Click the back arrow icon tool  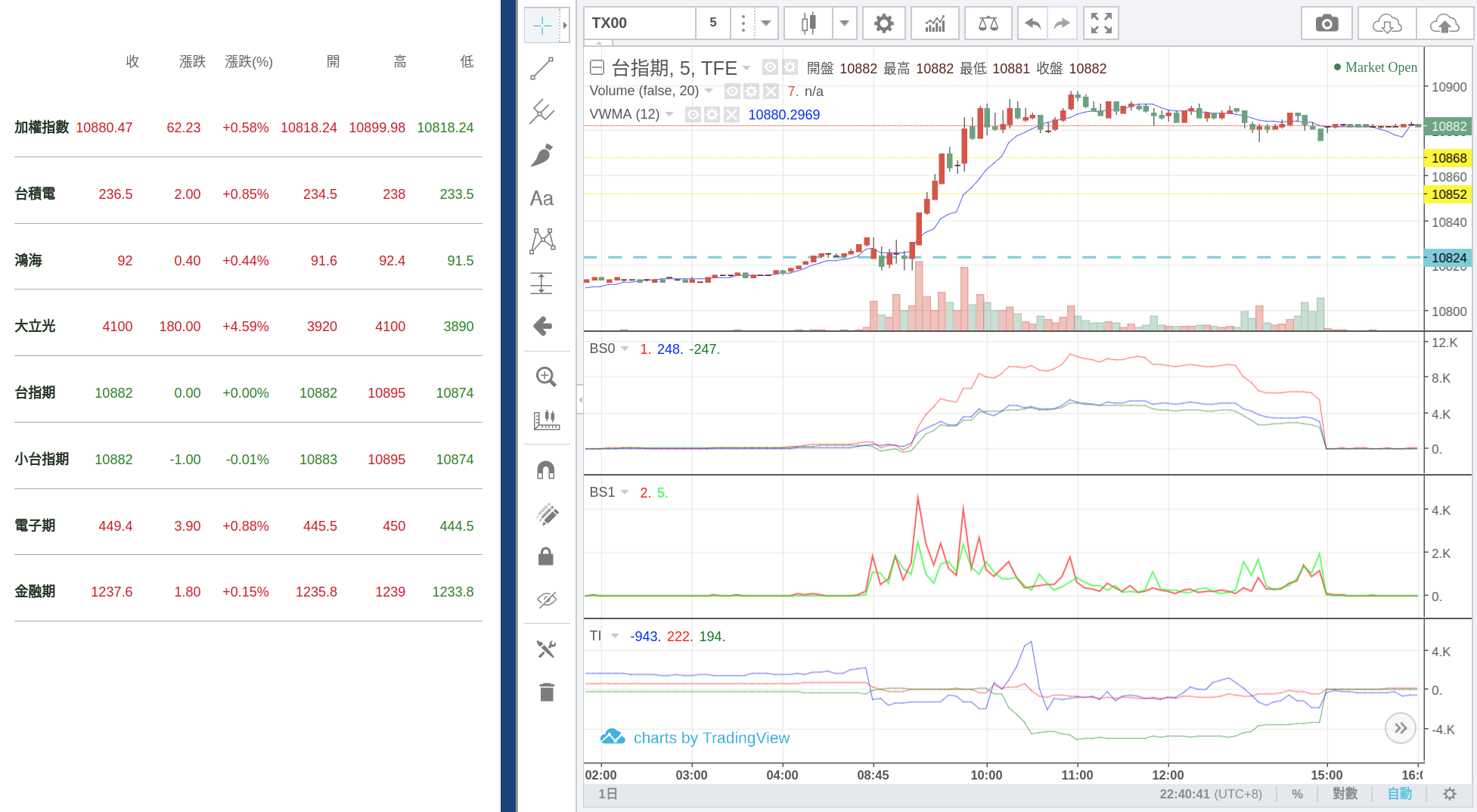tap(542, 326)
